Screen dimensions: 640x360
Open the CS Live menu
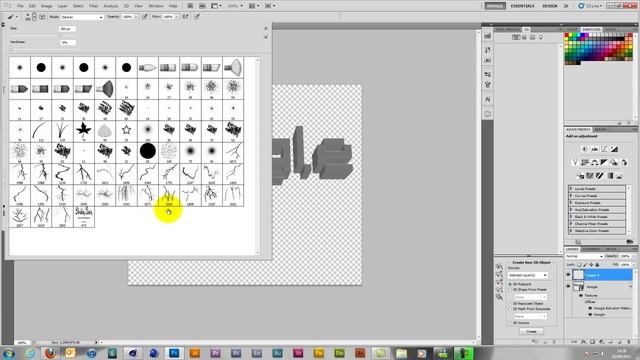590,6
